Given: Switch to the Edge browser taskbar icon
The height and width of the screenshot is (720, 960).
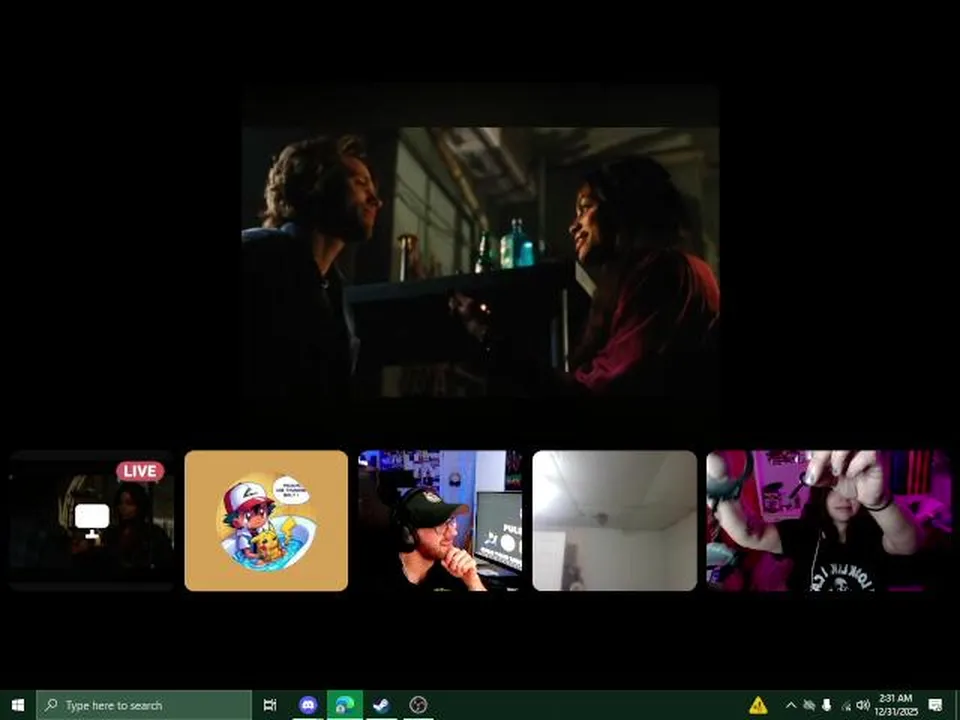Looking at the screenshot, I should pyautogui.click(x=345, y=705).
